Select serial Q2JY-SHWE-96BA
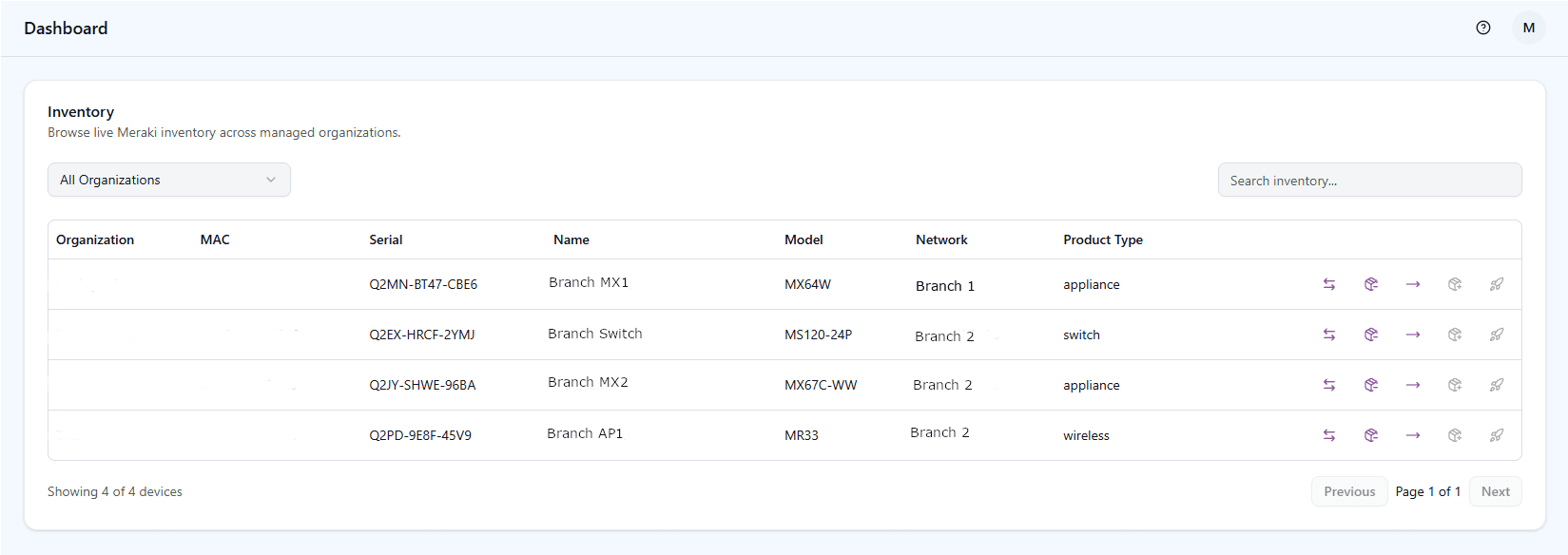Screen dimensions: 1568x555 (422, 385)
